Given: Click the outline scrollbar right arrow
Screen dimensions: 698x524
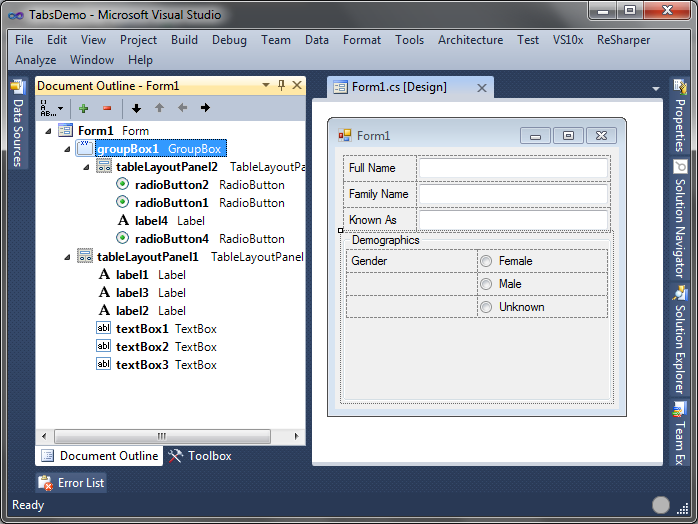Looking at the screenshot, I should pos(296,436).
